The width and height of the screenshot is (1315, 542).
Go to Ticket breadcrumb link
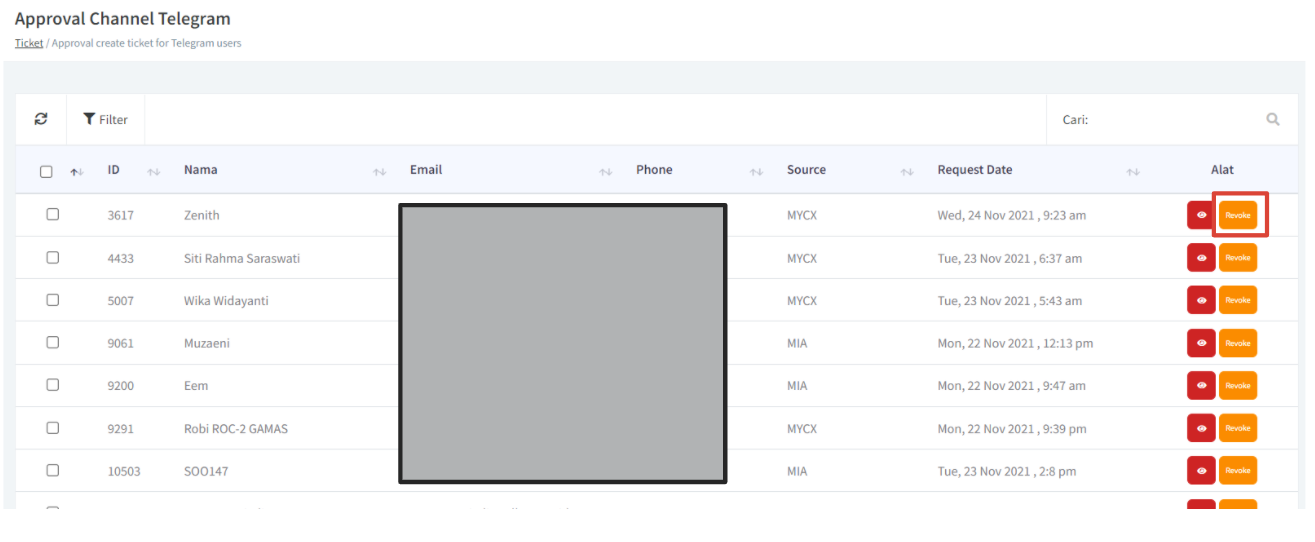[x=29, y=43]
